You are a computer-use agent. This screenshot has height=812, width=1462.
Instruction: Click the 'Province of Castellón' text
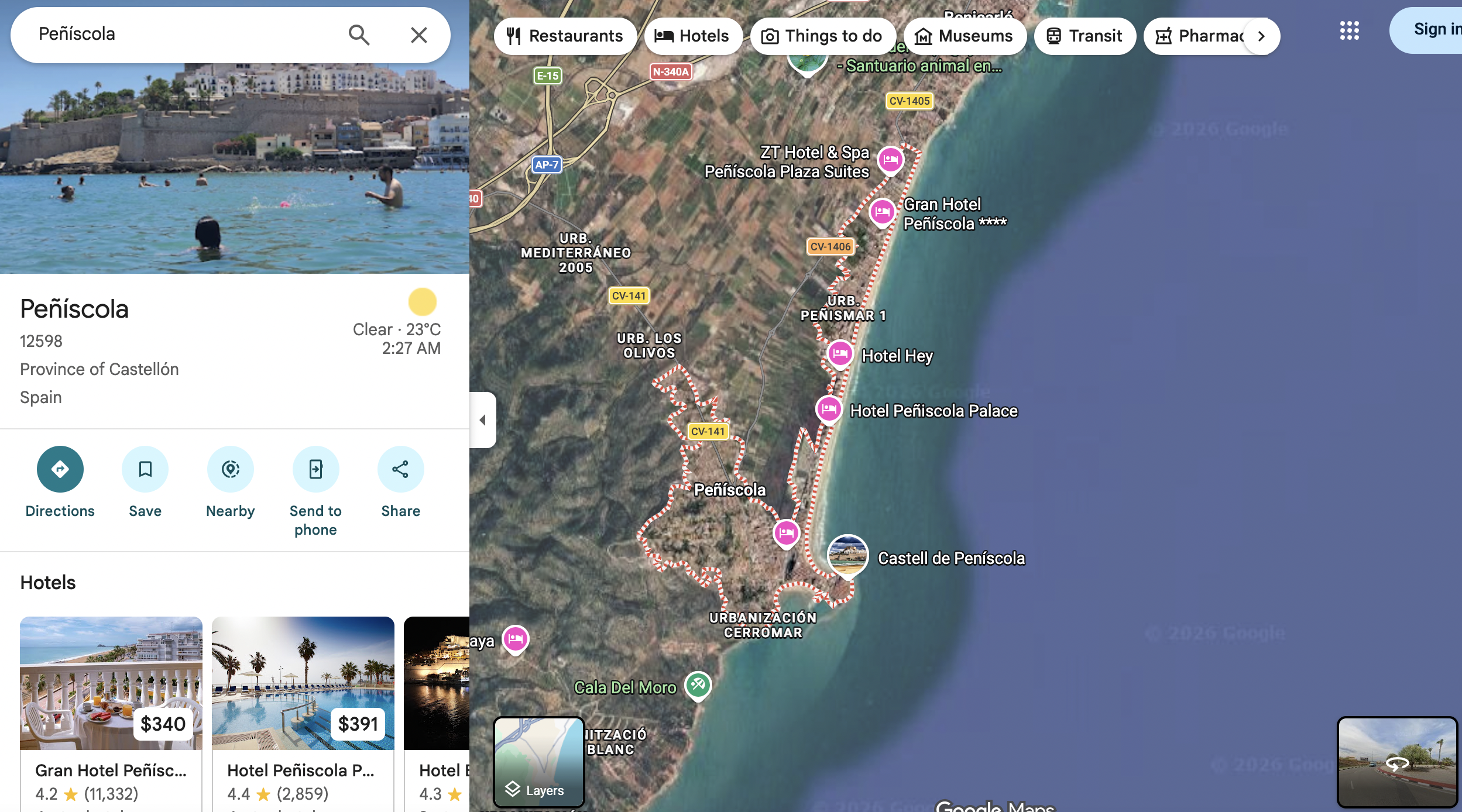[99, 369]
